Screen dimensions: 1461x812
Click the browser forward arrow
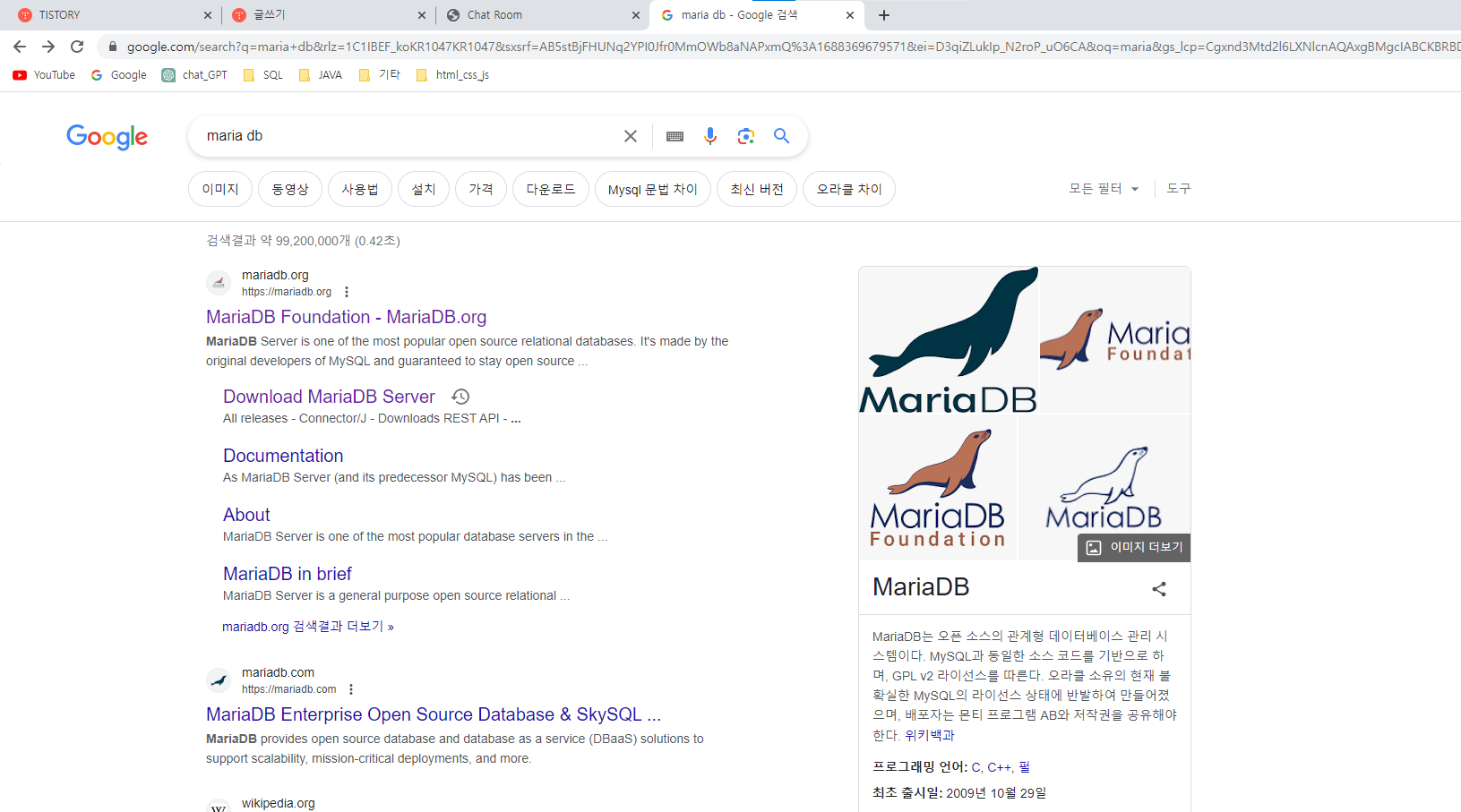(48, 47)
